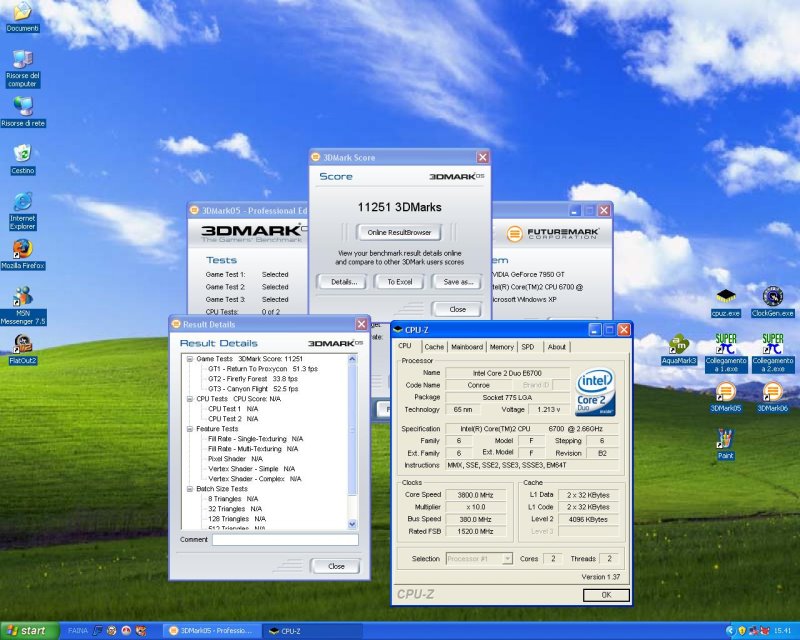This screenshot has height=640, width=800.
Task: Select the 'Pixel Shader' result row
Action: pos(235,459)
